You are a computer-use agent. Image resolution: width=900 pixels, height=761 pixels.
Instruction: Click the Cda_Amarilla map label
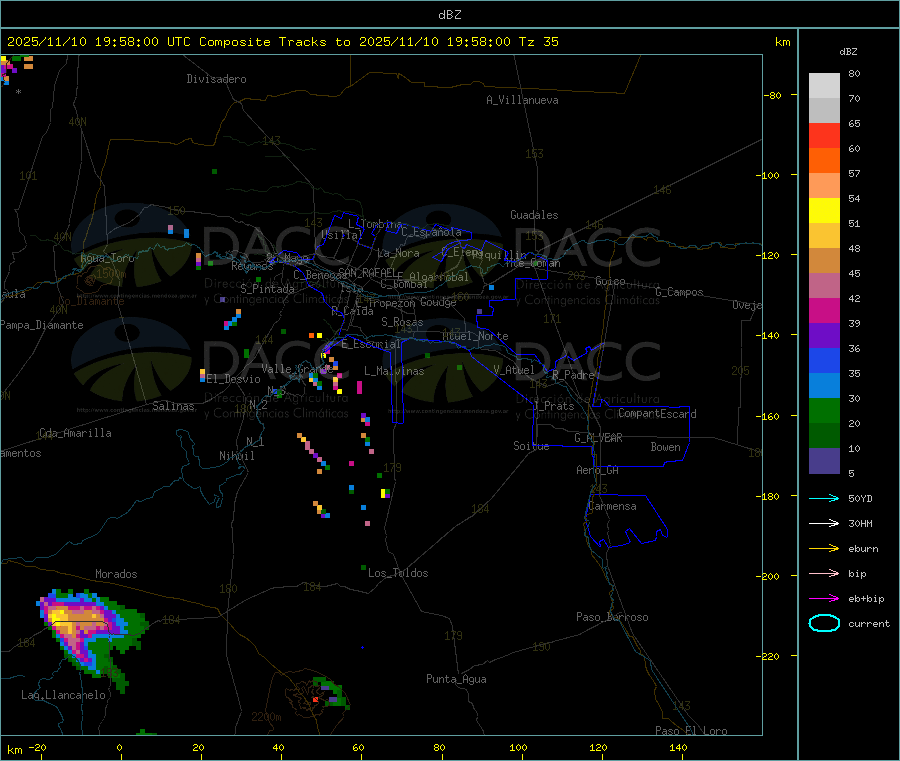tap(75, 433)
